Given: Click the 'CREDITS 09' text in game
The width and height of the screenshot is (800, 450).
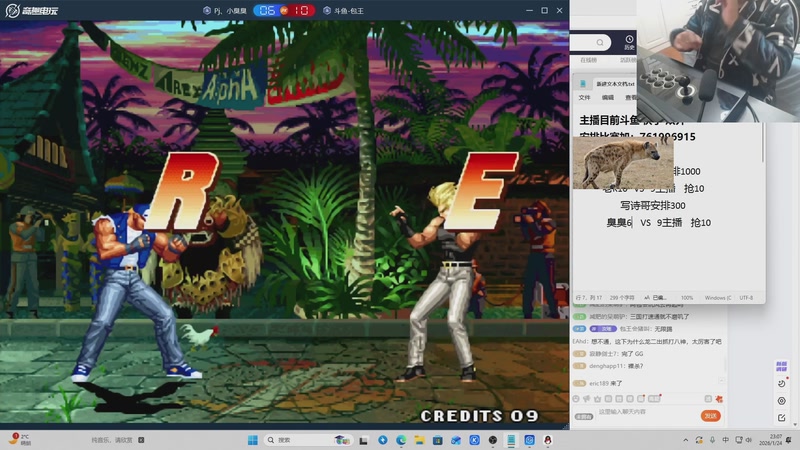Looking at the screenshot, I should click(x=479, y=416).
